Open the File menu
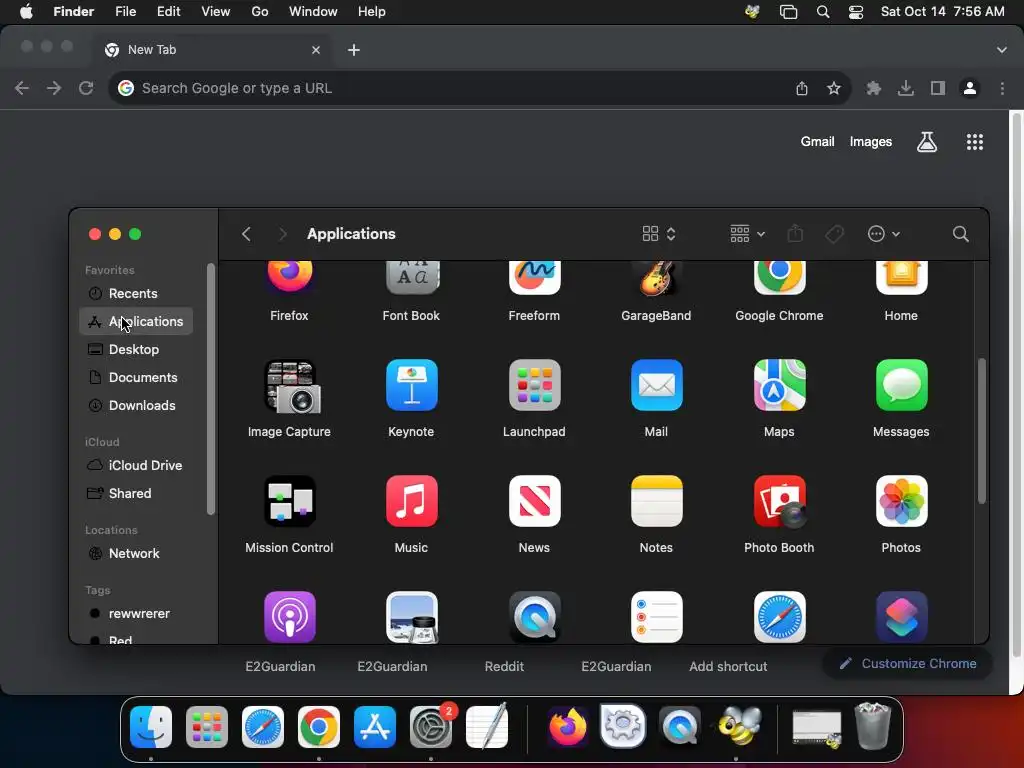 coord(125,12)
